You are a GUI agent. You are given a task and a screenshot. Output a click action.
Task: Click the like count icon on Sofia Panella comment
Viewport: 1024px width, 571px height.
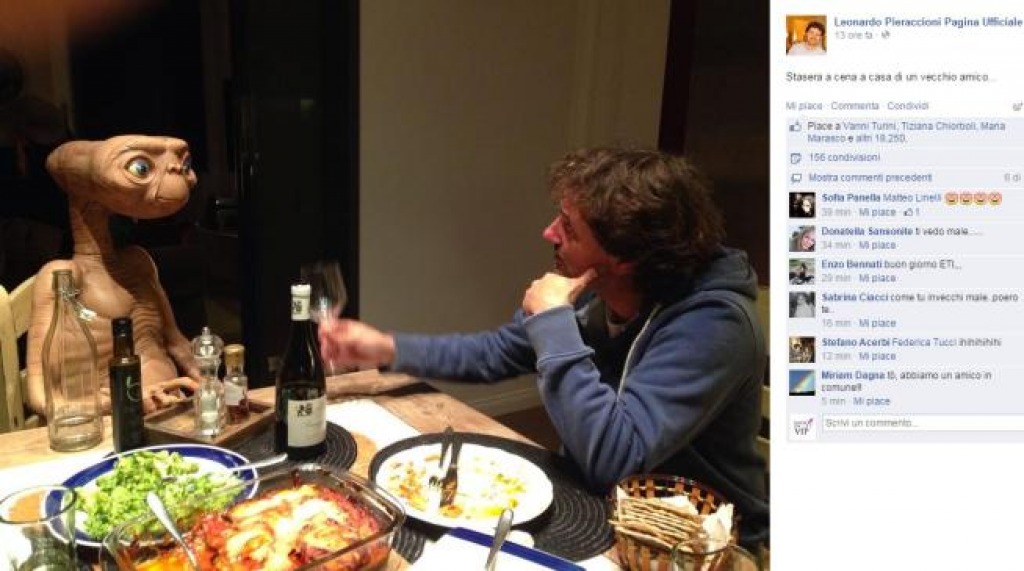tap(908, 212)
